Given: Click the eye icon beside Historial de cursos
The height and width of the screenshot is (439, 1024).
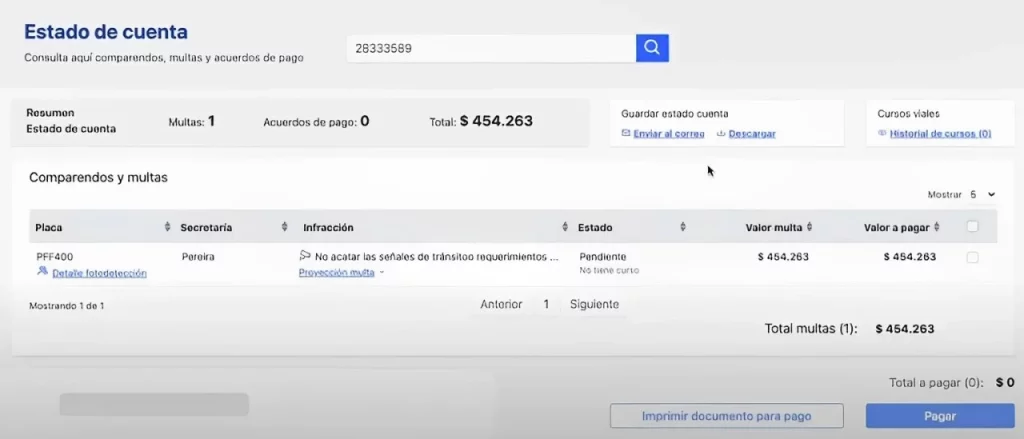Looking at the screenshot, I should pyautogui.click(x=882, y=133).
